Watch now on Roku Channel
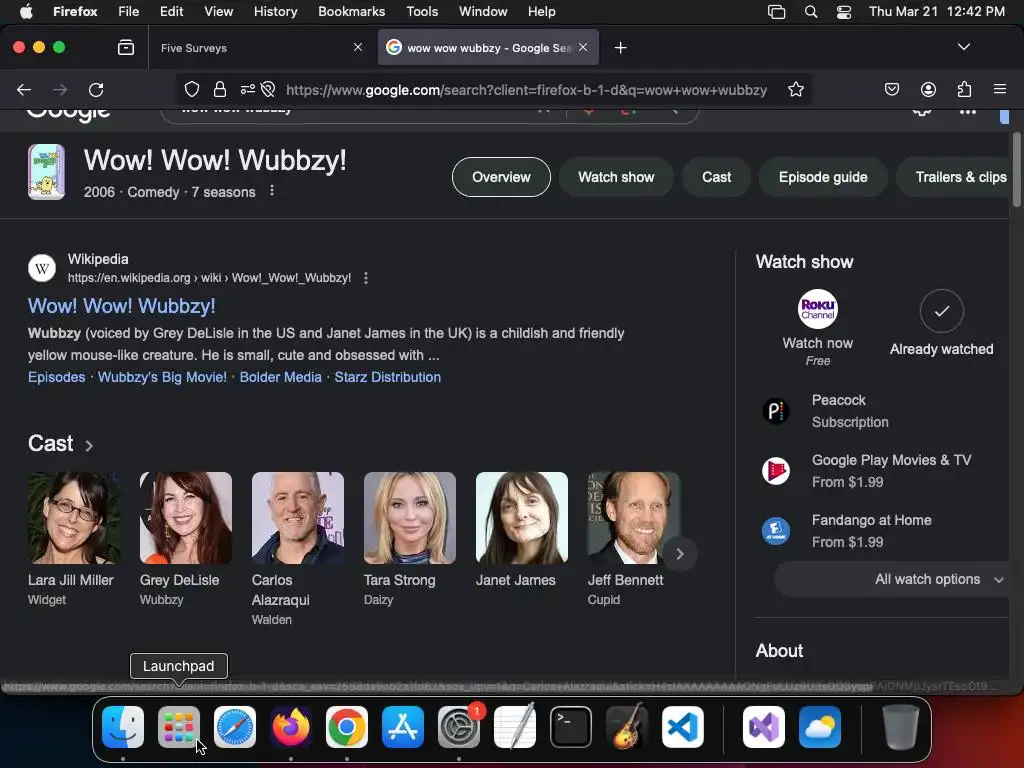 click(818, 327)
